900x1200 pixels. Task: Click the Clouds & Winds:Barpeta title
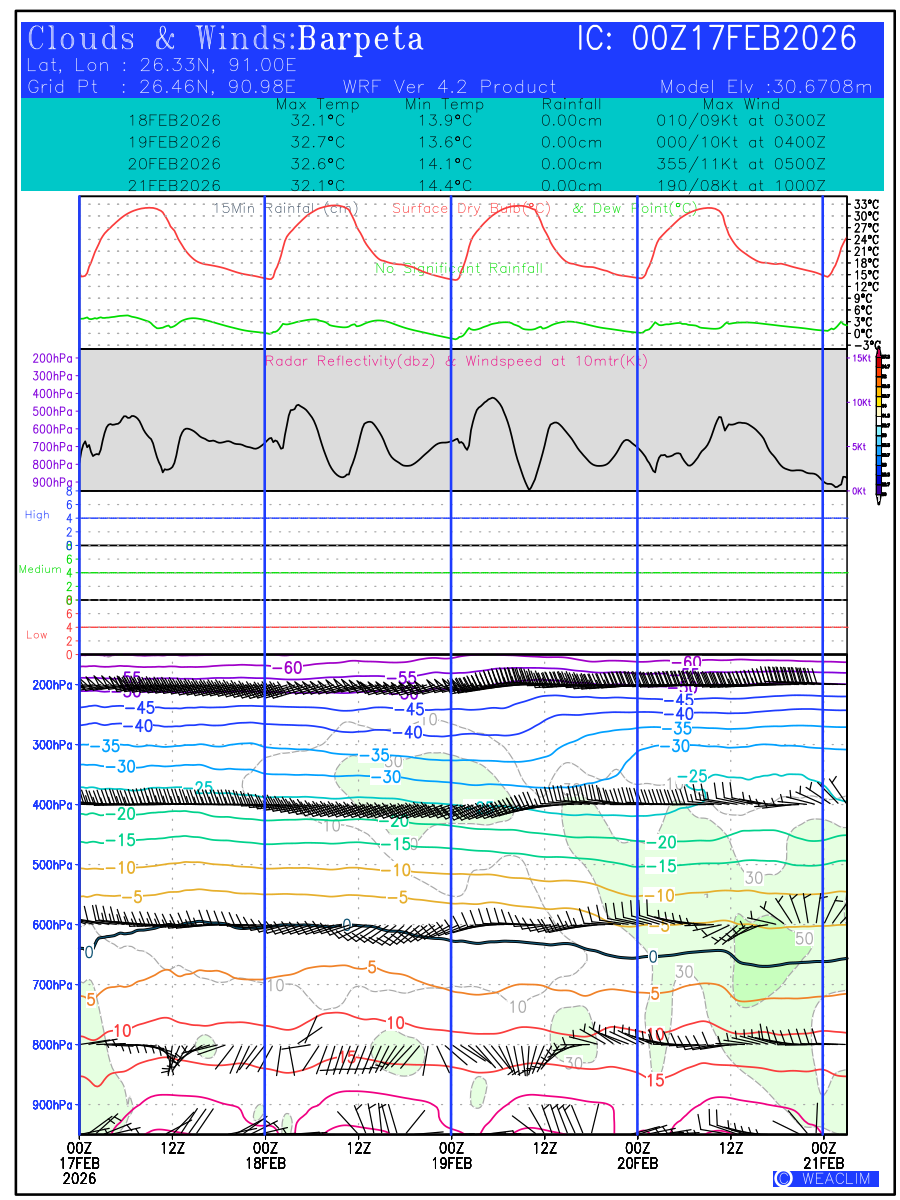tap(226, 40)
